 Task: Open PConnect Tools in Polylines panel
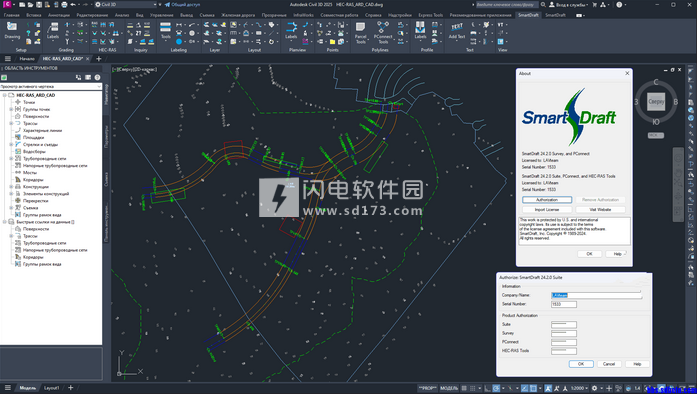pyautogui.click(x=383, y=32)
